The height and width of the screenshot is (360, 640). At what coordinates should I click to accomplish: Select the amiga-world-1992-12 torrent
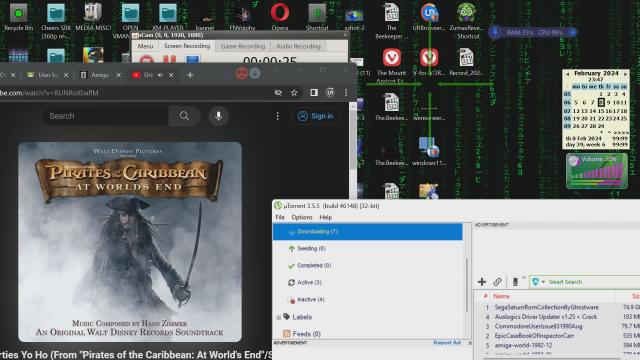(x=523, y=345)
